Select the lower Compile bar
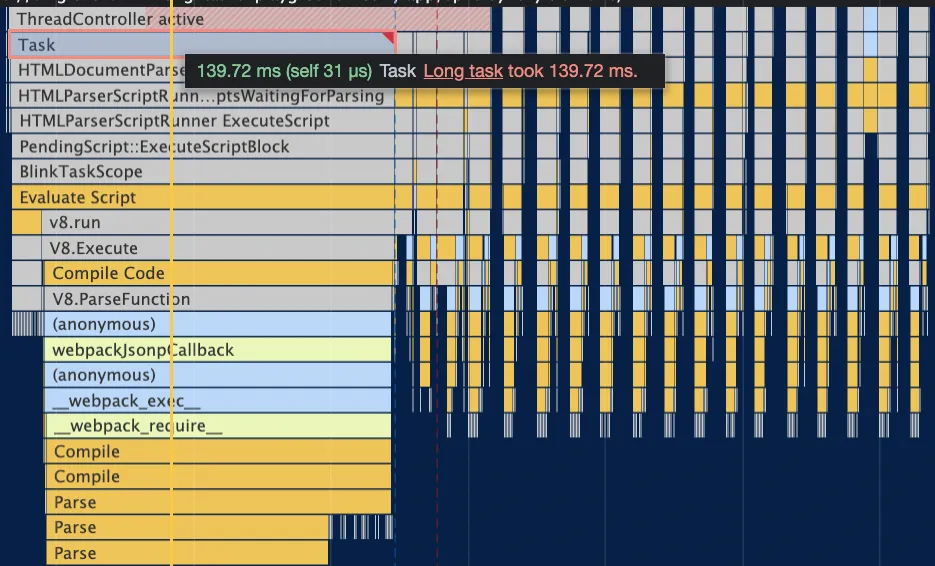Viewport: 935px width, 566px height. click(218, 477)
